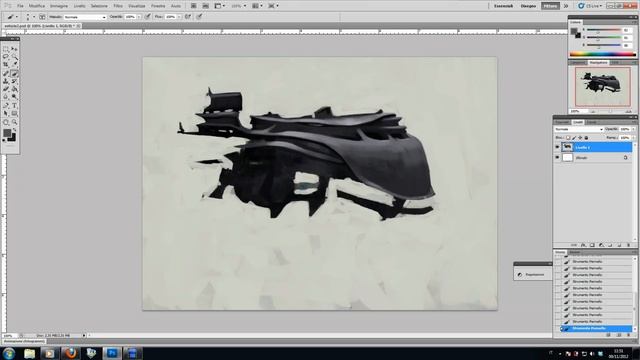The height and width of the screenshot is (360, 640).
Task: Toggle lock image pixels
Action: 574,138
